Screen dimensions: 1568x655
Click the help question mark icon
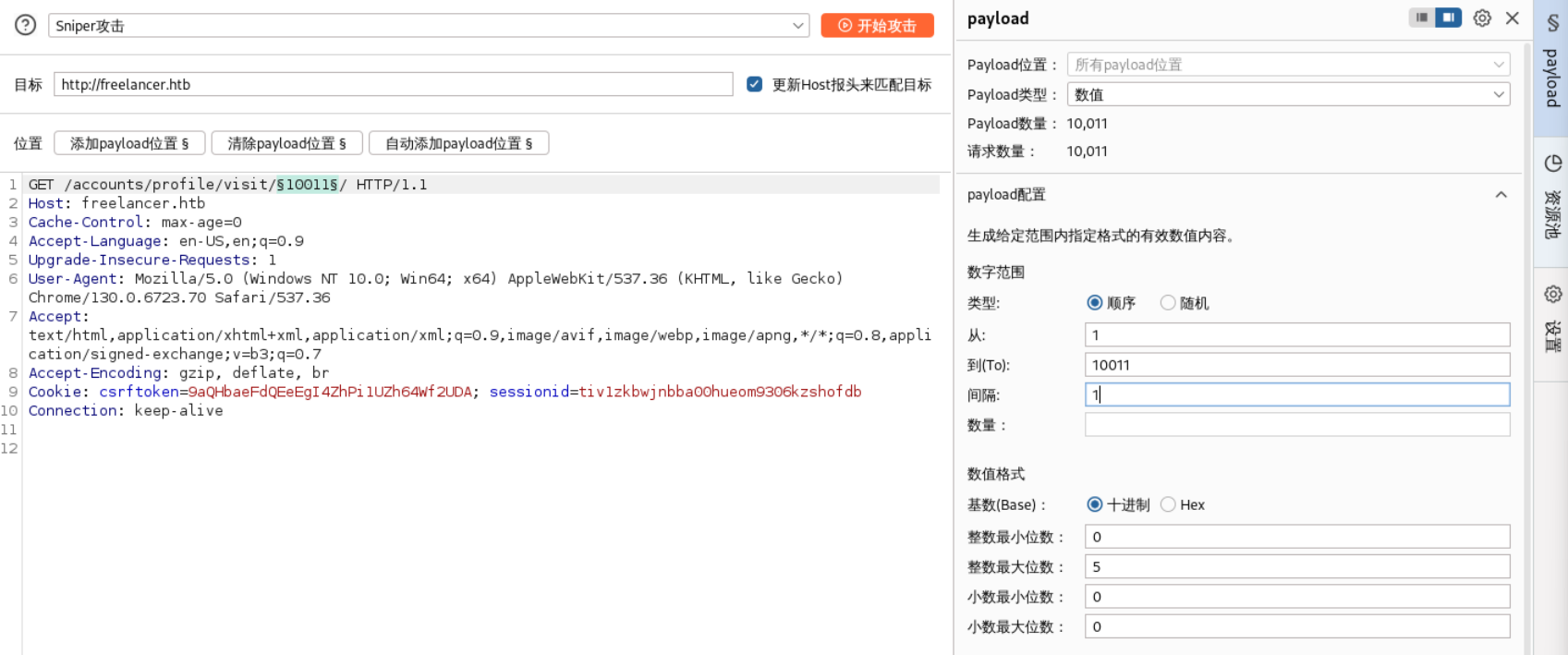coord(26,26)
